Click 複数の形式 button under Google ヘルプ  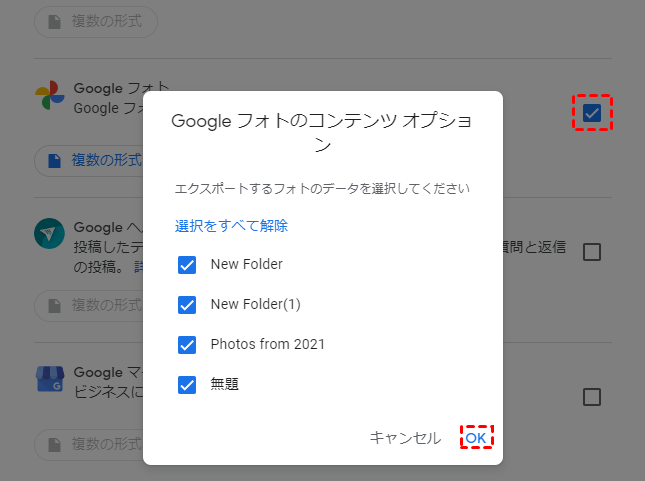pos(95,304)
